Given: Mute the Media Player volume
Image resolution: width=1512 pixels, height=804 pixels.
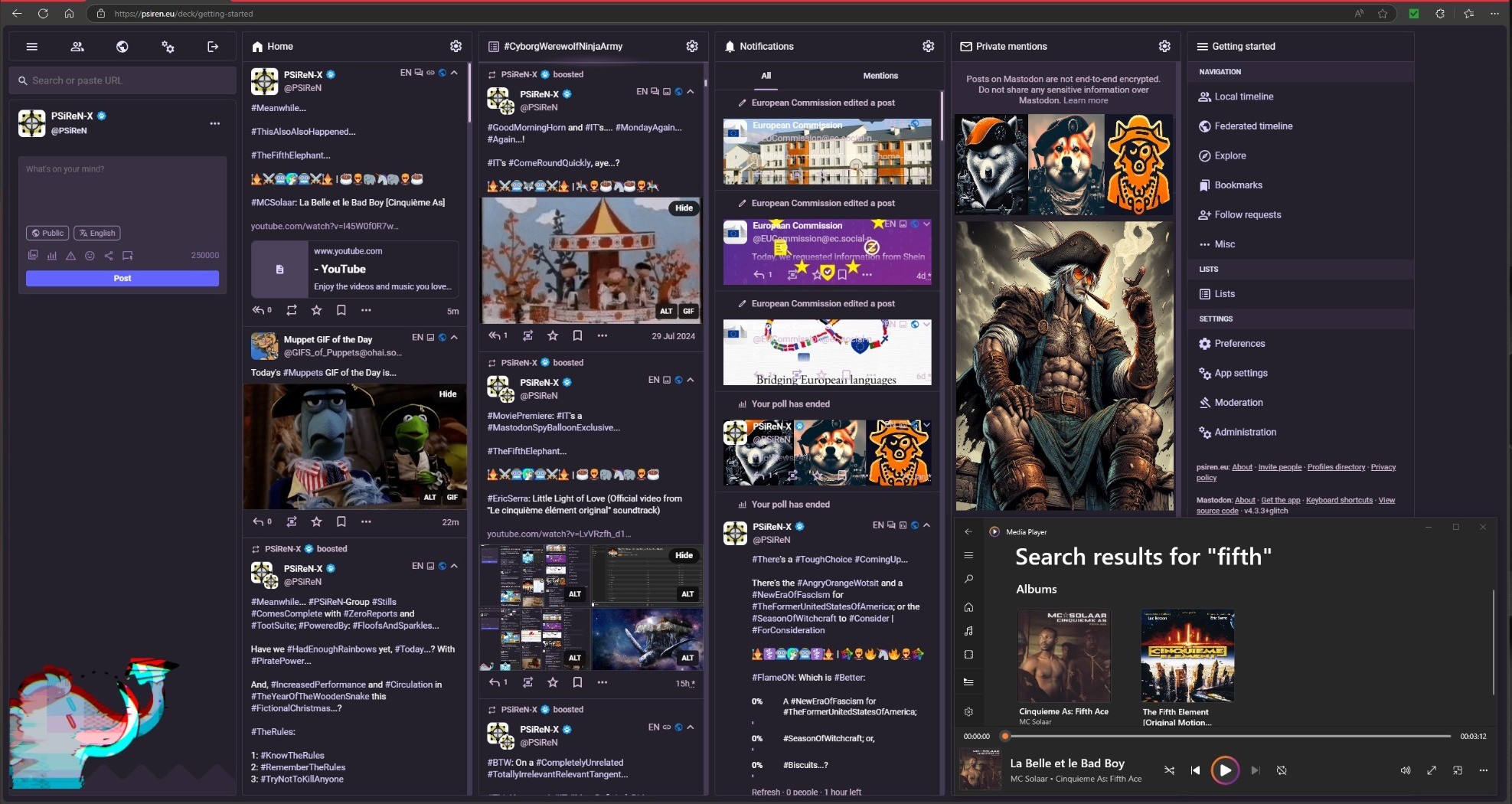Looking at the screenshot, I should tap(1406, 770).
